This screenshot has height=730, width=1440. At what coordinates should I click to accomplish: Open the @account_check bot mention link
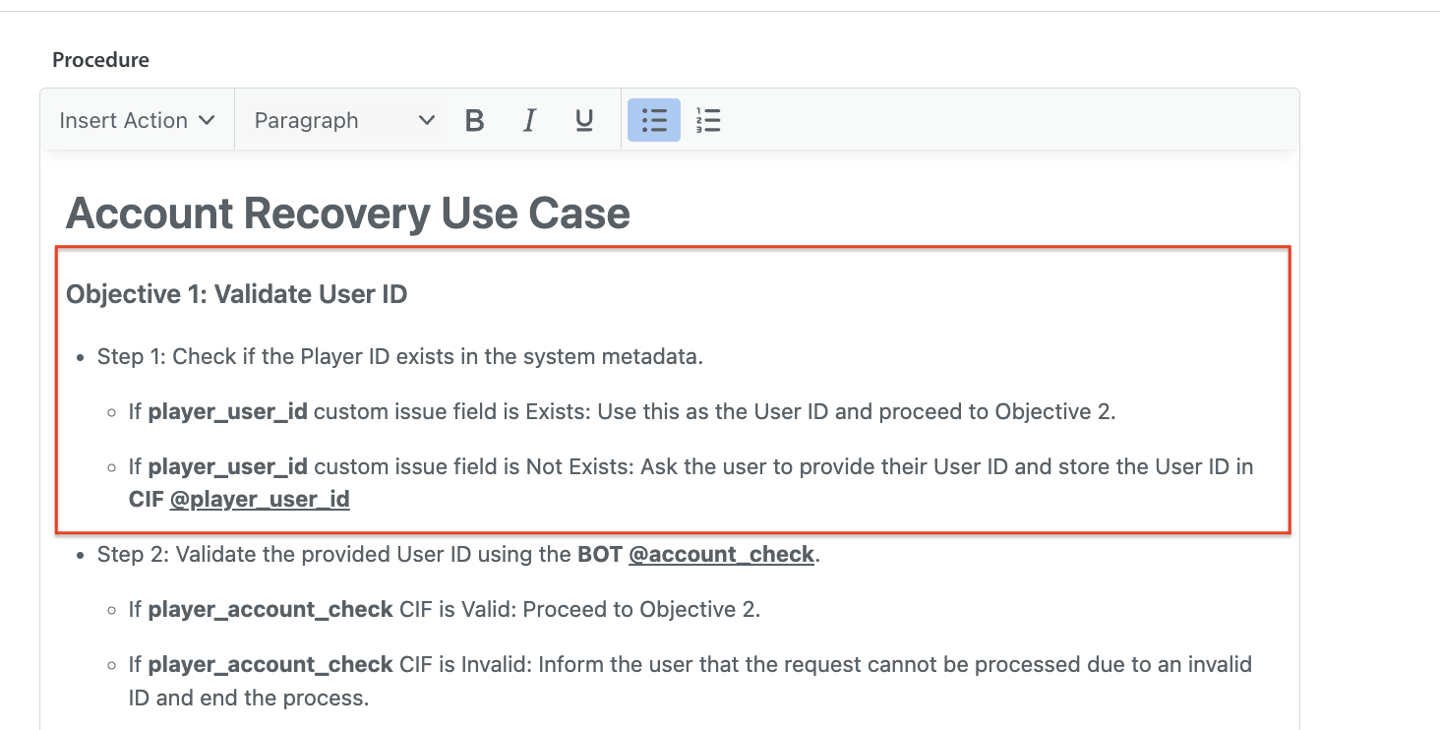721,554
